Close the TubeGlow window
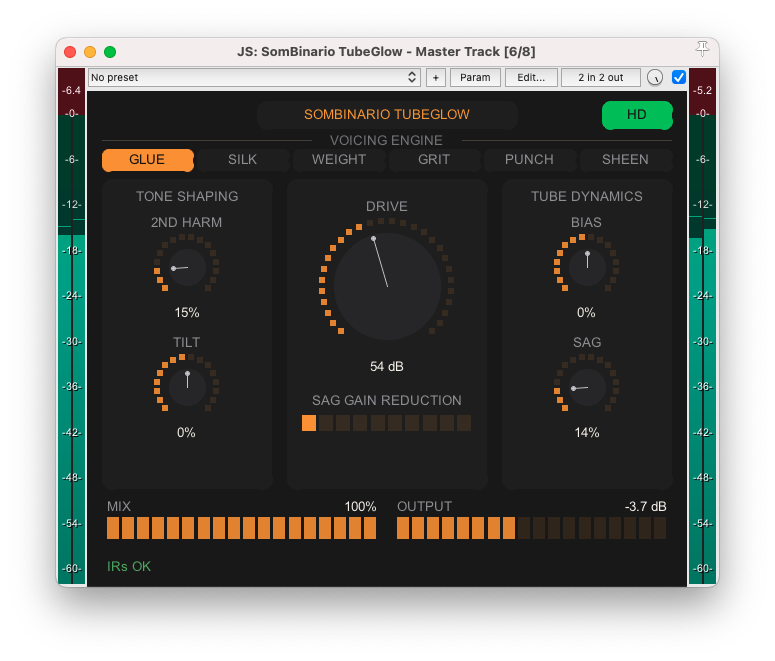The height and width of the screenshot is (661, 775). 70,52
